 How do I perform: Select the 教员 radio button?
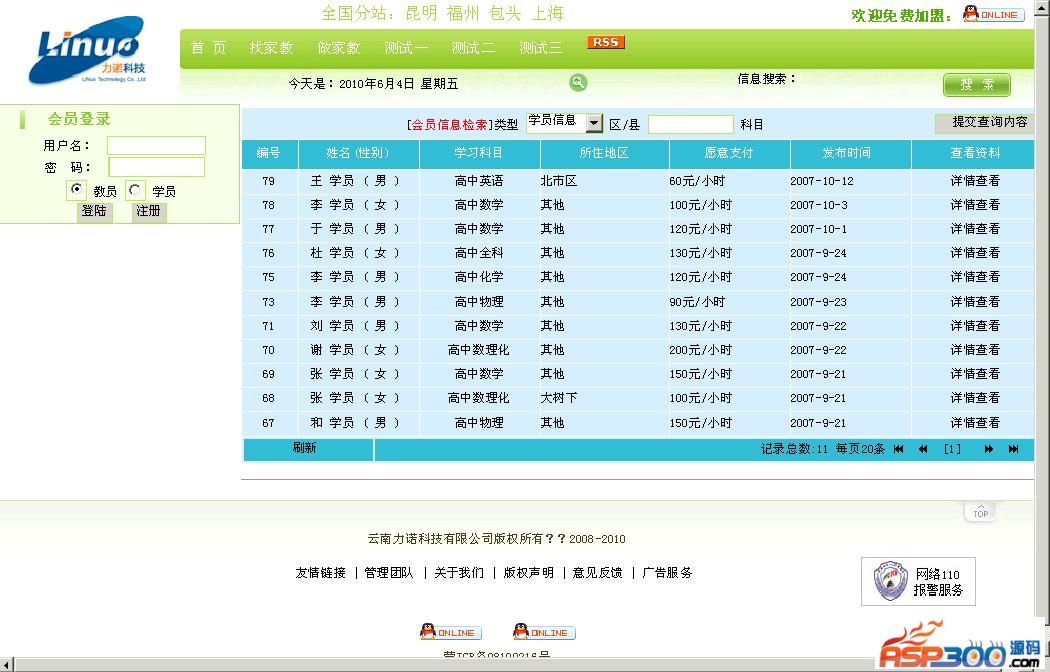click(x=77, y=189)
